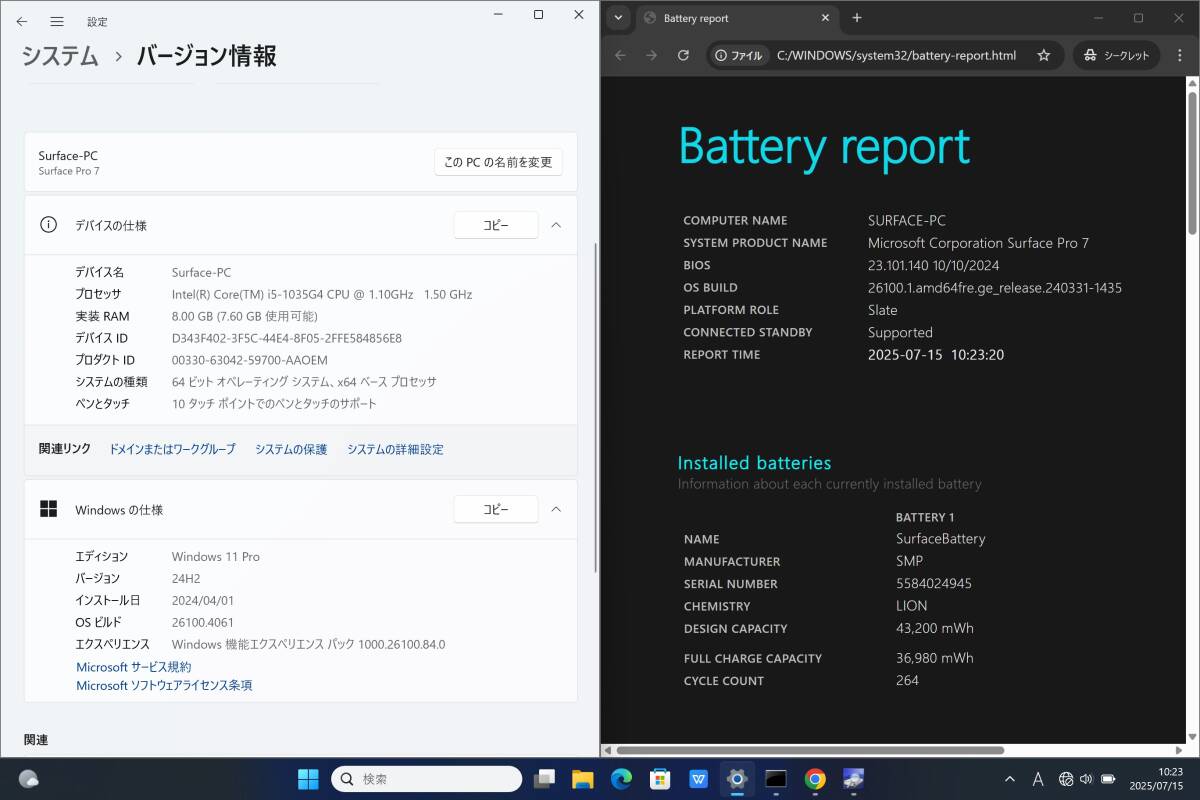Viewport: 1200px width, 800px height.
Task: Show hidden system tray icons
Action: (1010, 779)
